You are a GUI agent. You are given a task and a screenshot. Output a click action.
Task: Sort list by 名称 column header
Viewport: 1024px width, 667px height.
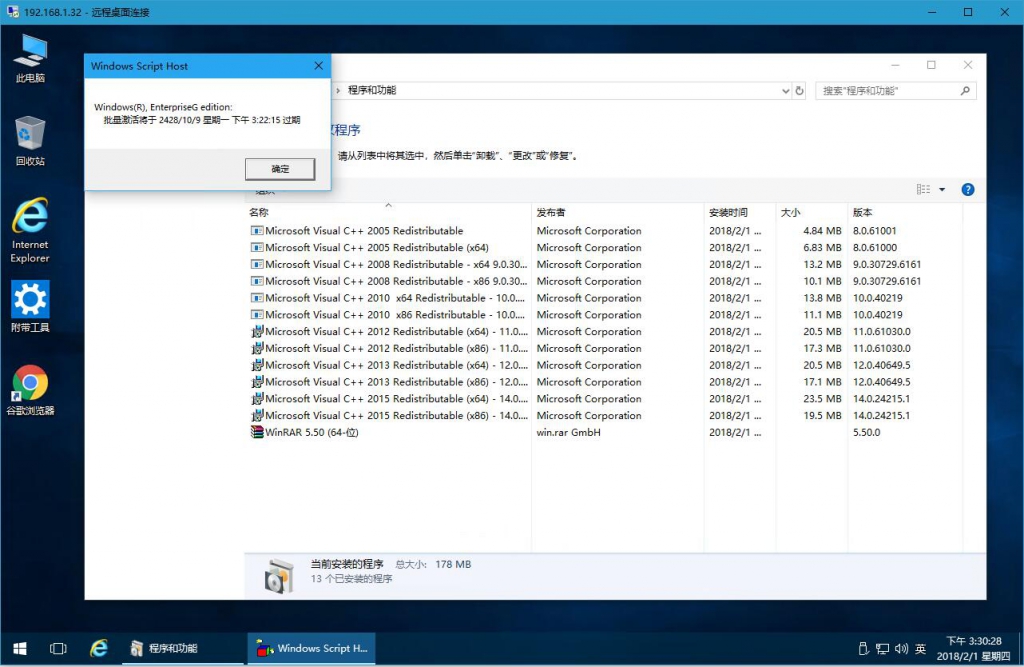click(388, 212)
